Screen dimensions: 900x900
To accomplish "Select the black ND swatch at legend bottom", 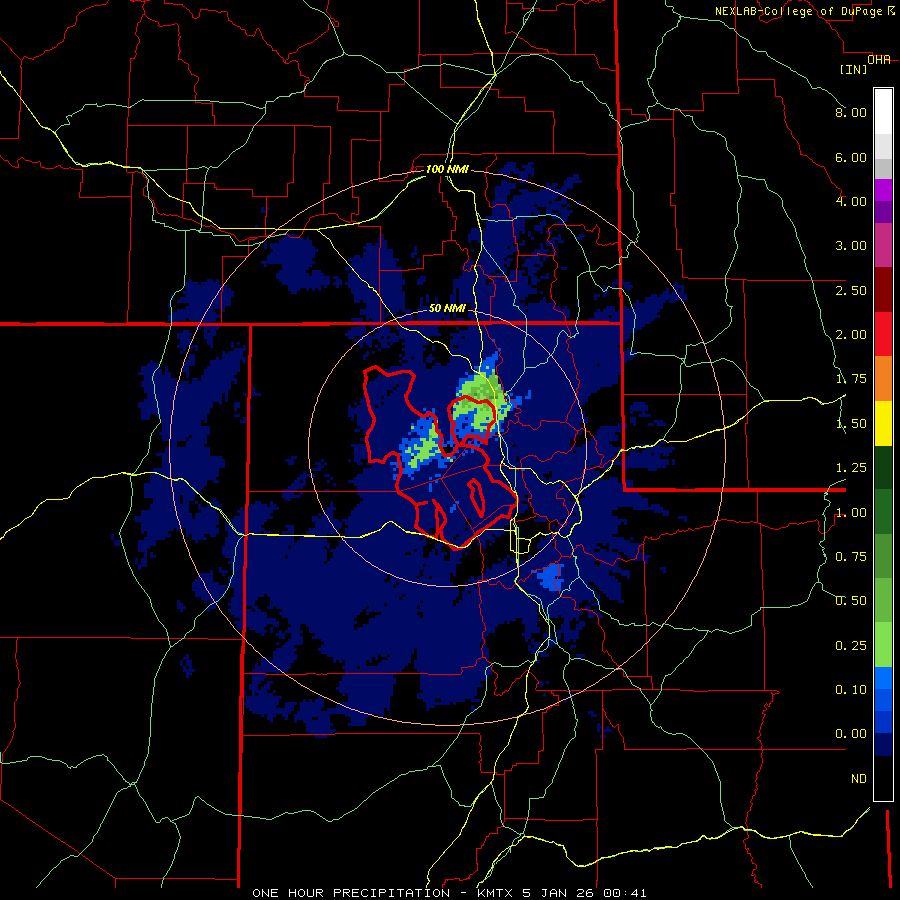I will coord(883,778).
